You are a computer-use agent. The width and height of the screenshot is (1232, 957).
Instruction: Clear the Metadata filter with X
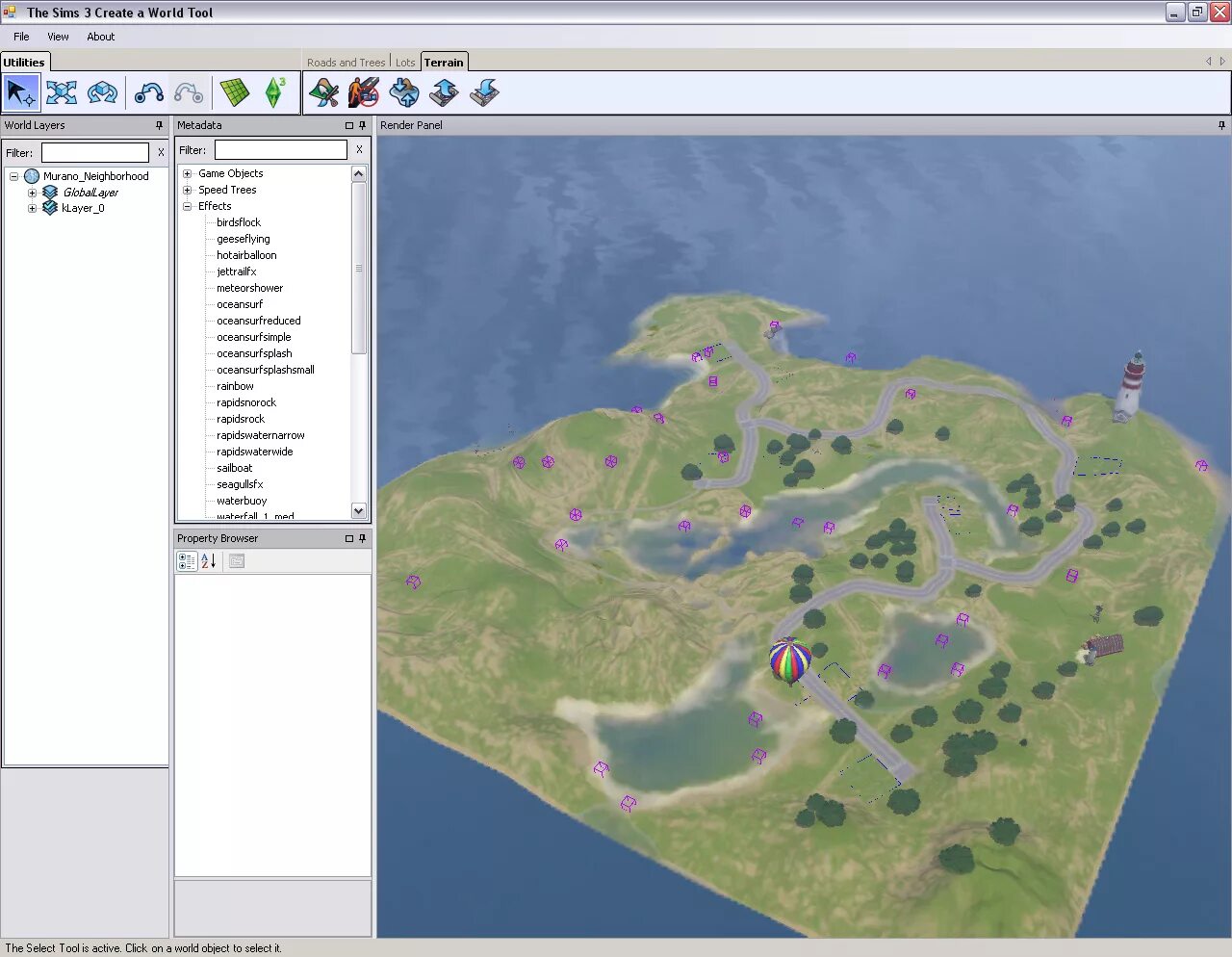click(359, 149)
